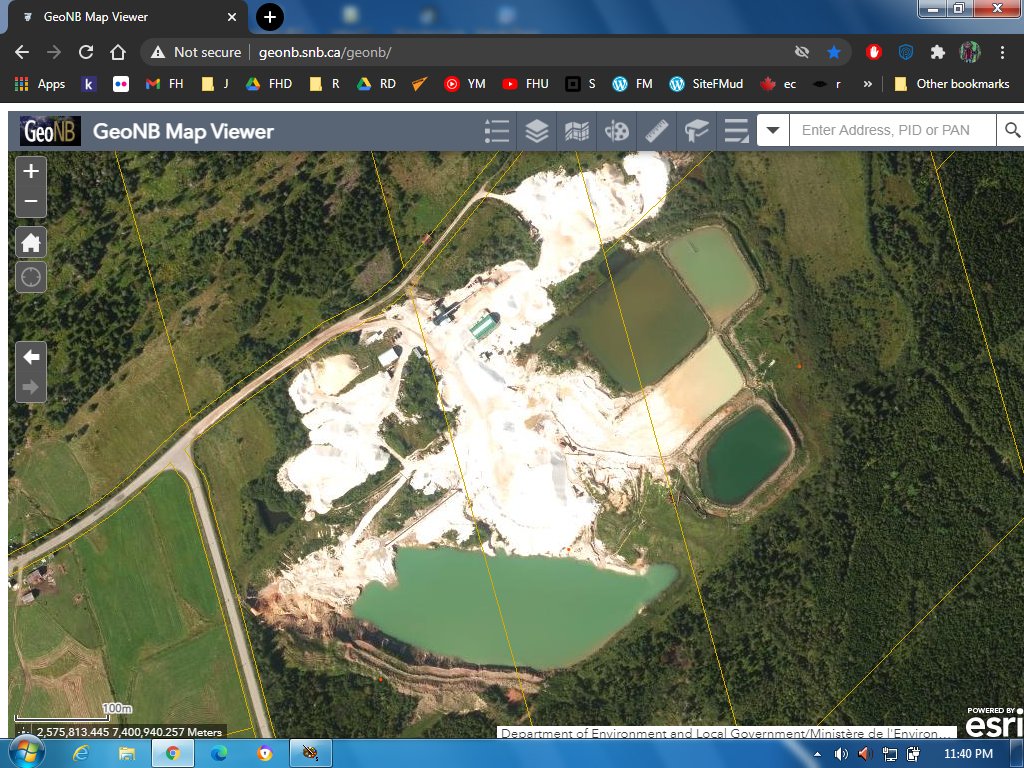Click the map Zoom Out minus button
Viewport: 1024px width, 768px height.
point(31,201)
